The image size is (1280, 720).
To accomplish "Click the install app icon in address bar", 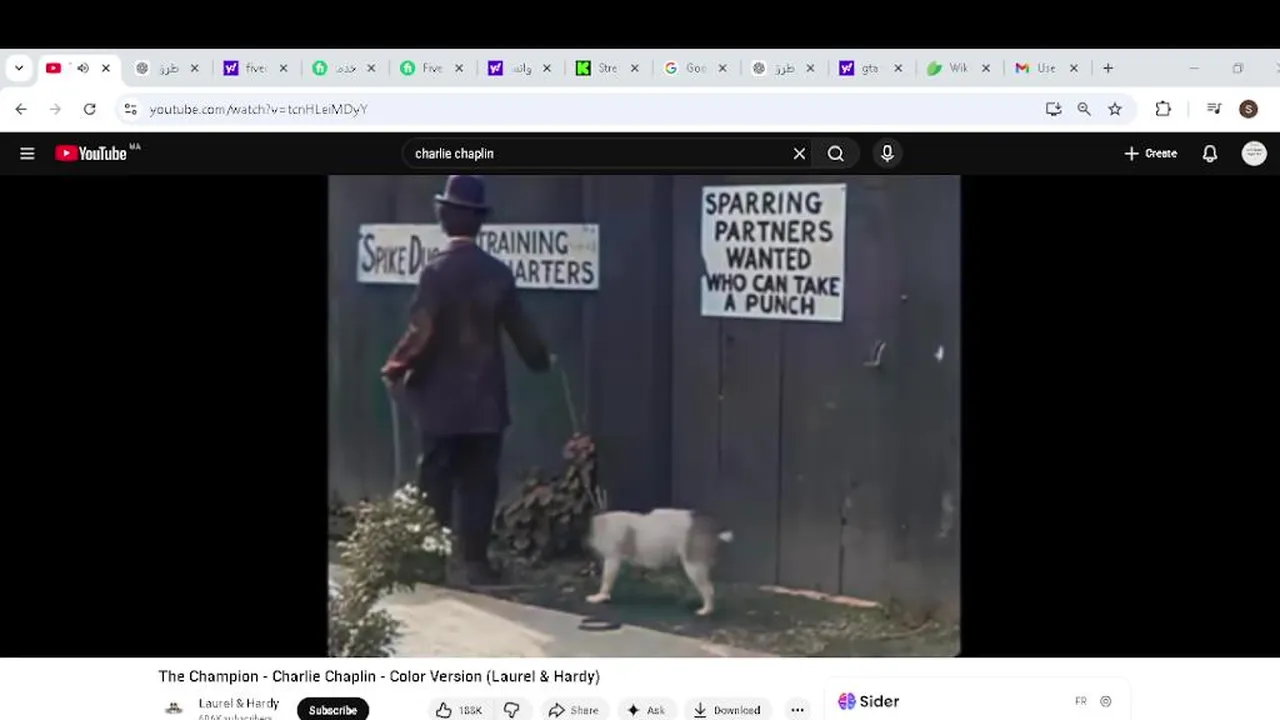I will coord(1053,109).
